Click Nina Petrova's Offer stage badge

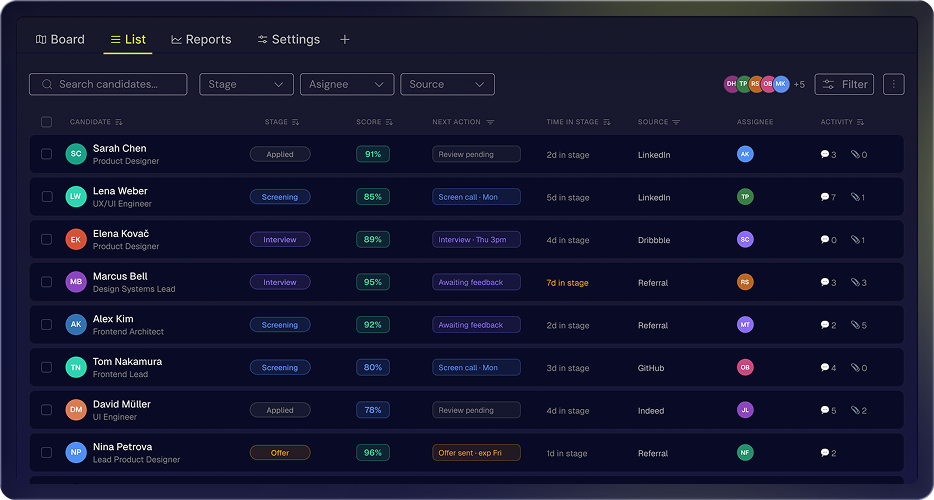pos(280,453)
